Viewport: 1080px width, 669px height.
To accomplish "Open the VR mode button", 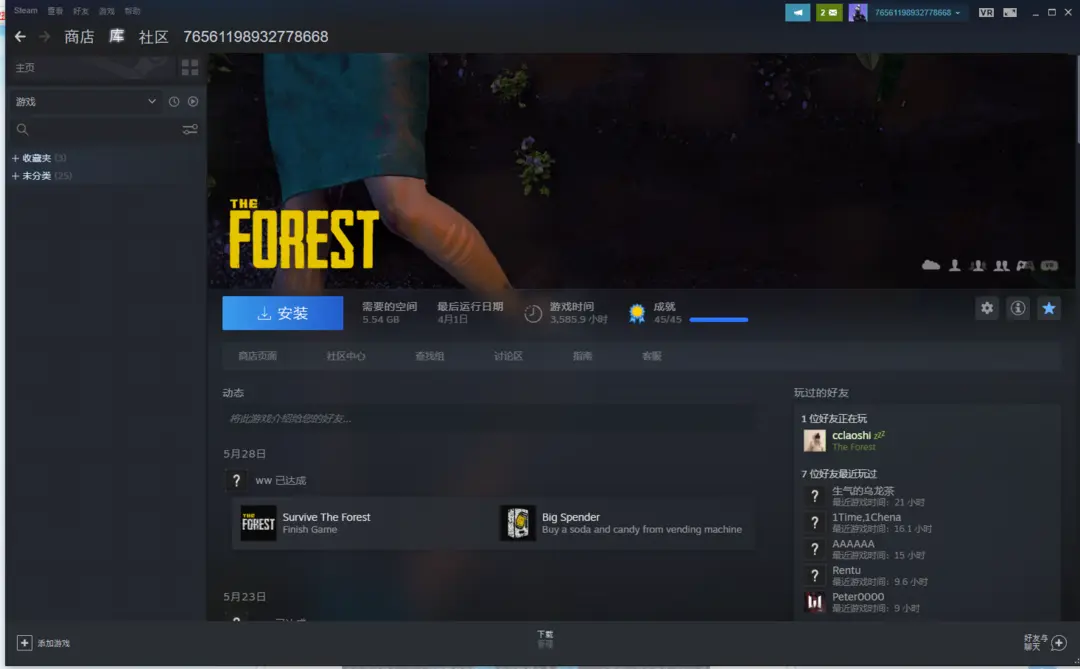I will [x=986, y=12].
